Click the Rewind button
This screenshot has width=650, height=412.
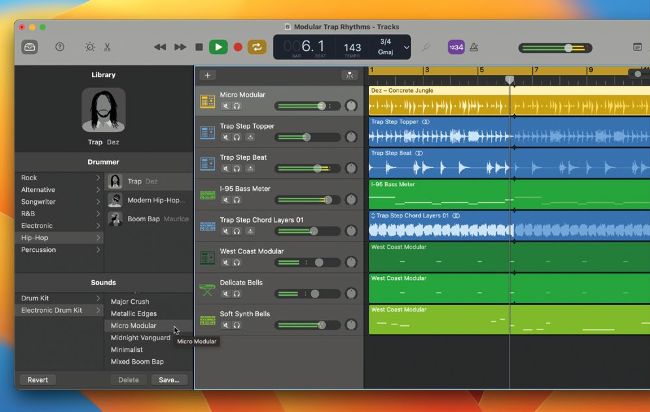pyautogui.click(x=160, y=47)
